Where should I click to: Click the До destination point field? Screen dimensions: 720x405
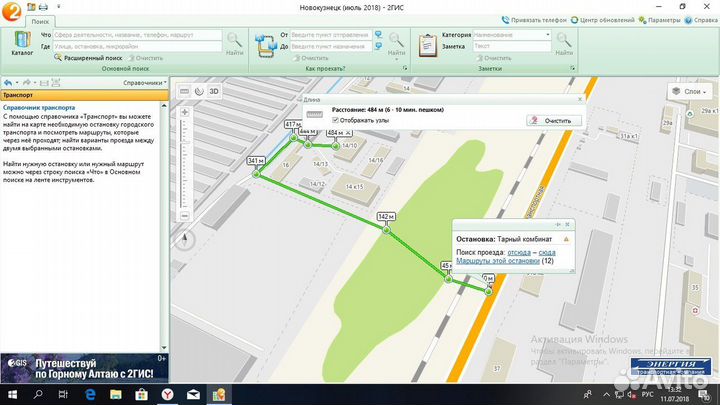(x=331, y=46)
